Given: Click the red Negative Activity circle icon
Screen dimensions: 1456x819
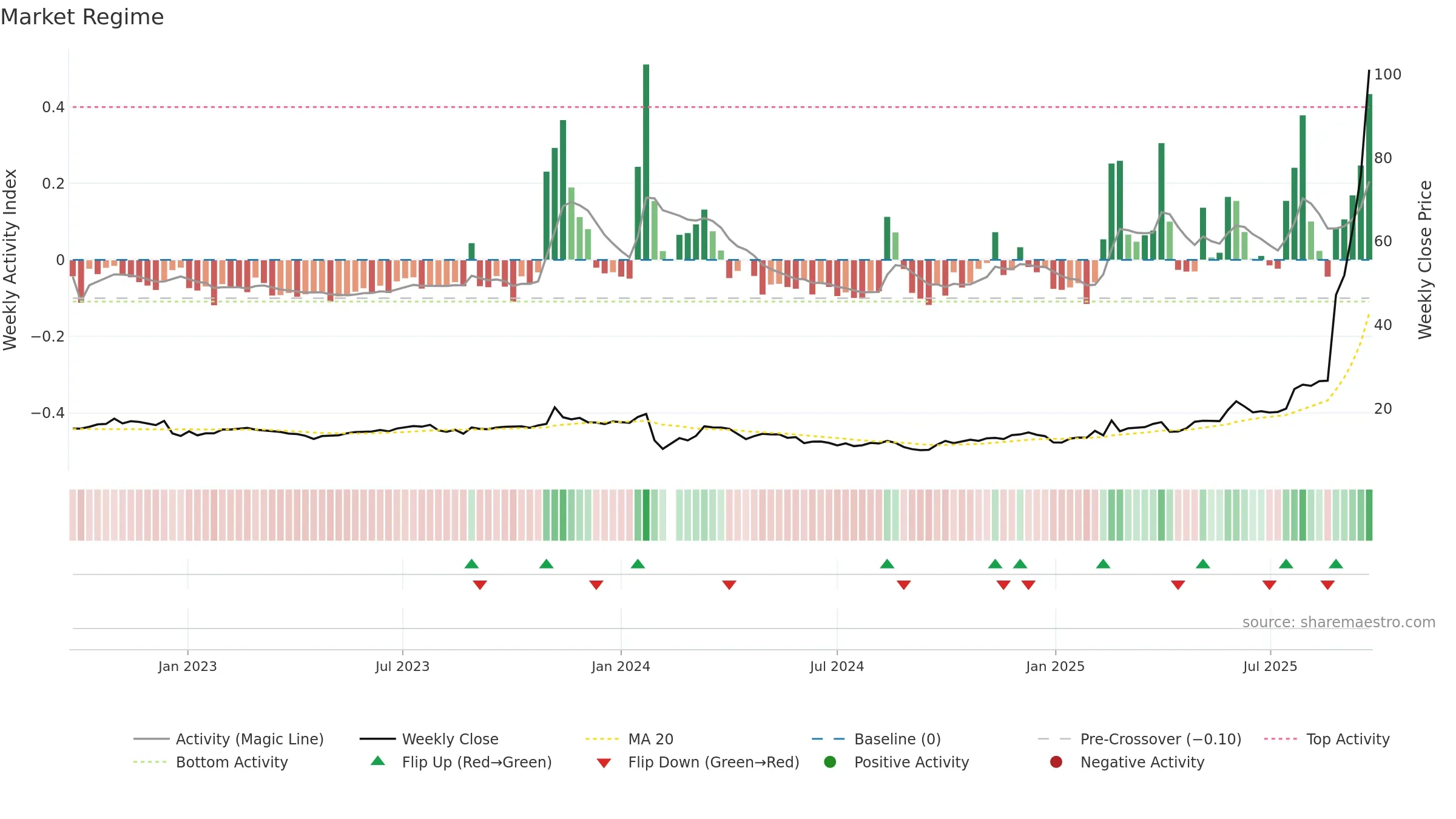Looking at the screenshot, I should click(1056, 762).
